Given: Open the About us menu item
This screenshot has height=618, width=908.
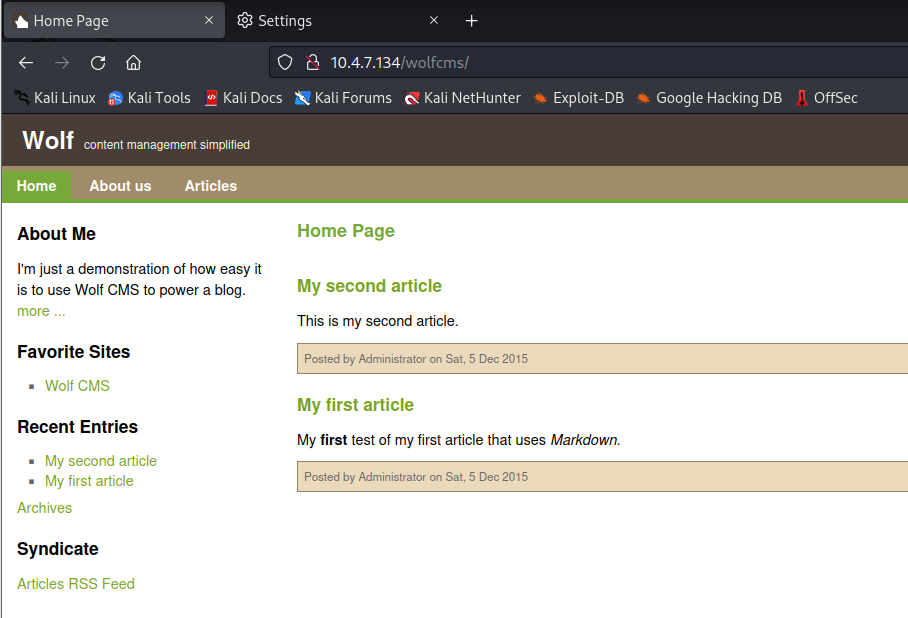Looking at the screenshot, I should (120, 186).
